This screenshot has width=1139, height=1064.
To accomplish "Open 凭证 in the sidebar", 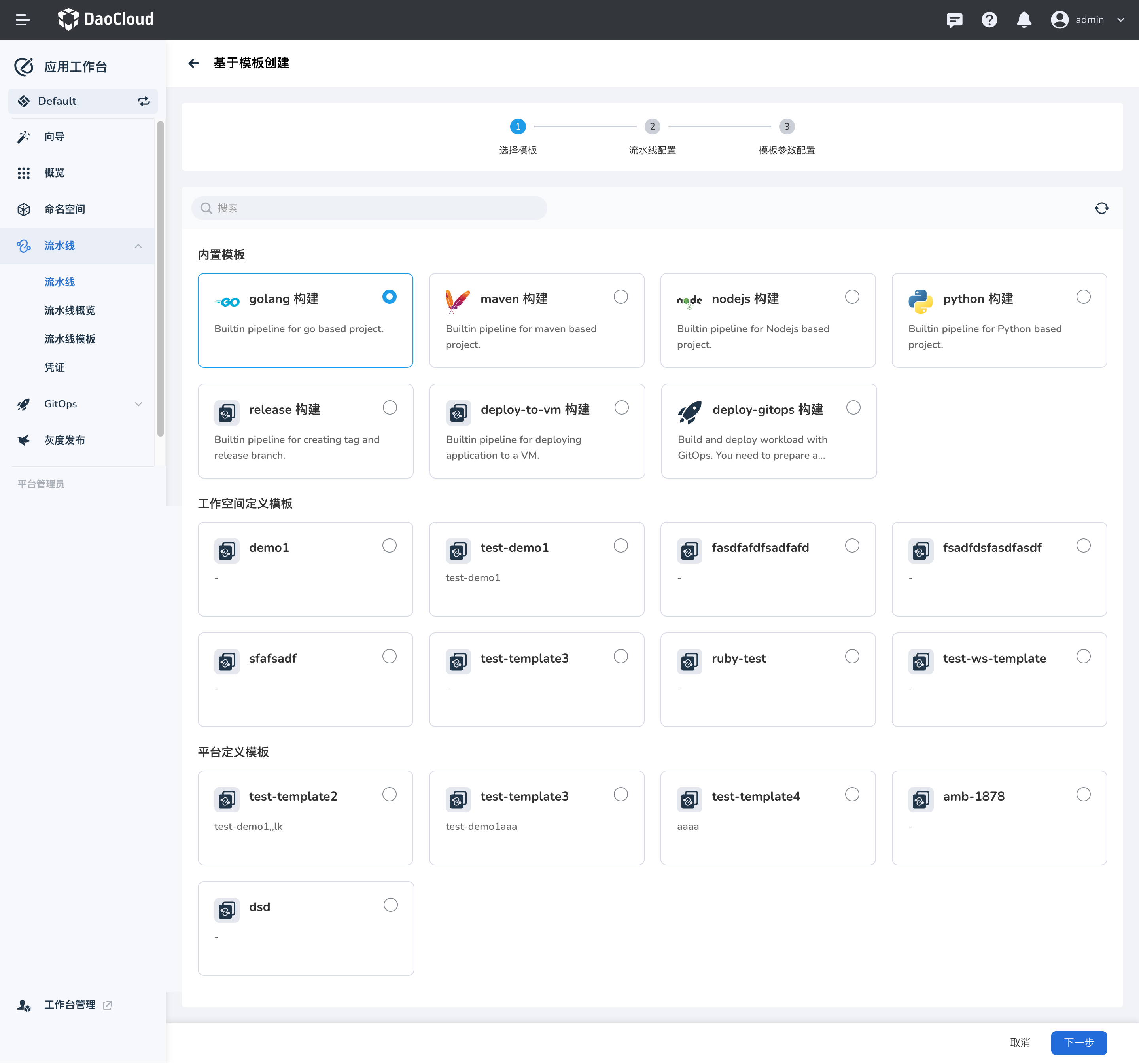I will (55, 367).
